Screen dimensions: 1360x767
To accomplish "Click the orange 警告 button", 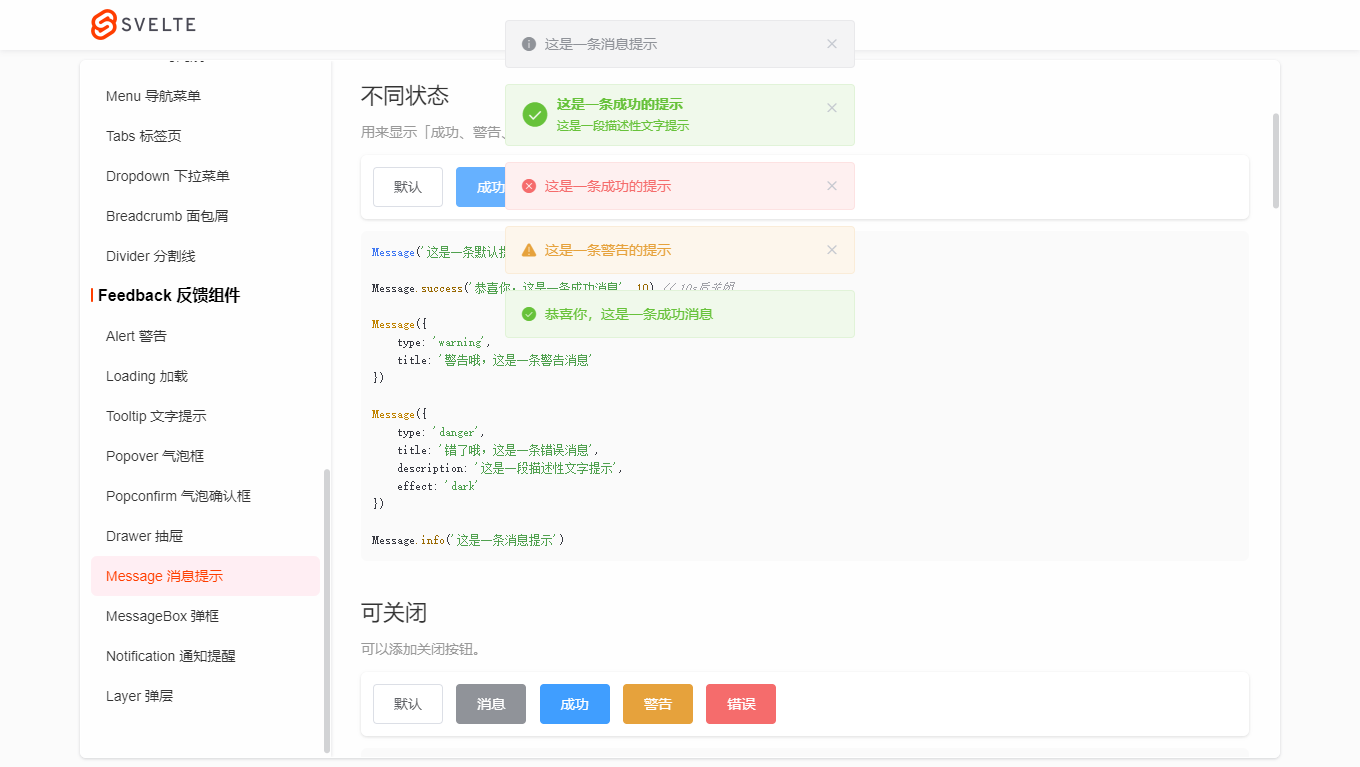I will point(657,703).
